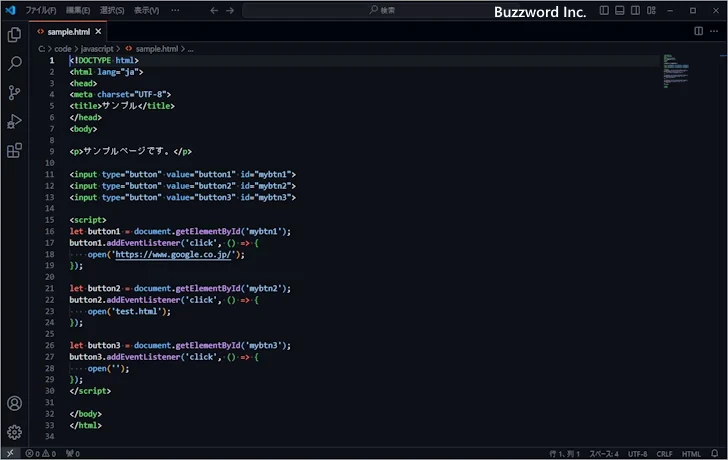The height and width of the screenshot is (460, 728).
Task: Click button3.addEventListener on line 27
Action: pos(124,357)
